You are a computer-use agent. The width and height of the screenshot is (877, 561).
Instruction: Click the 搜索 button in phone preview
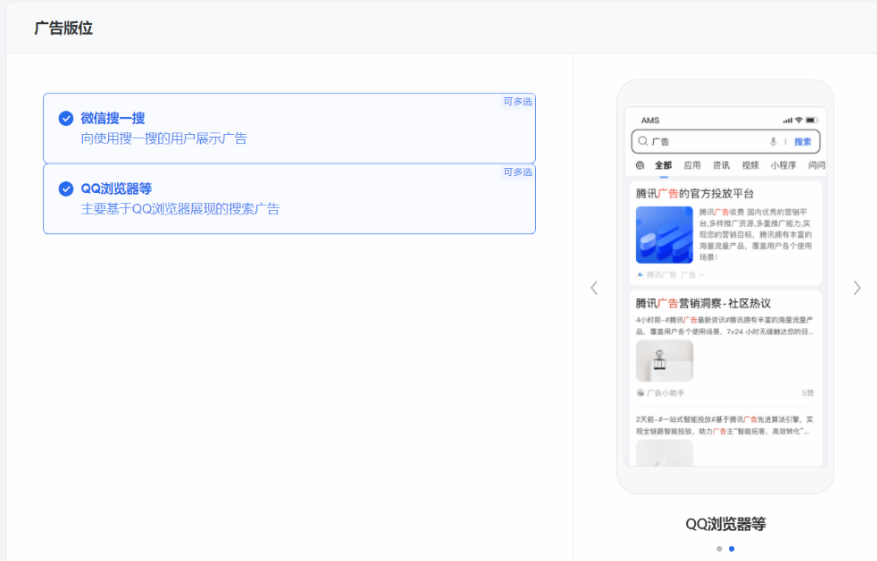(802, 142)
